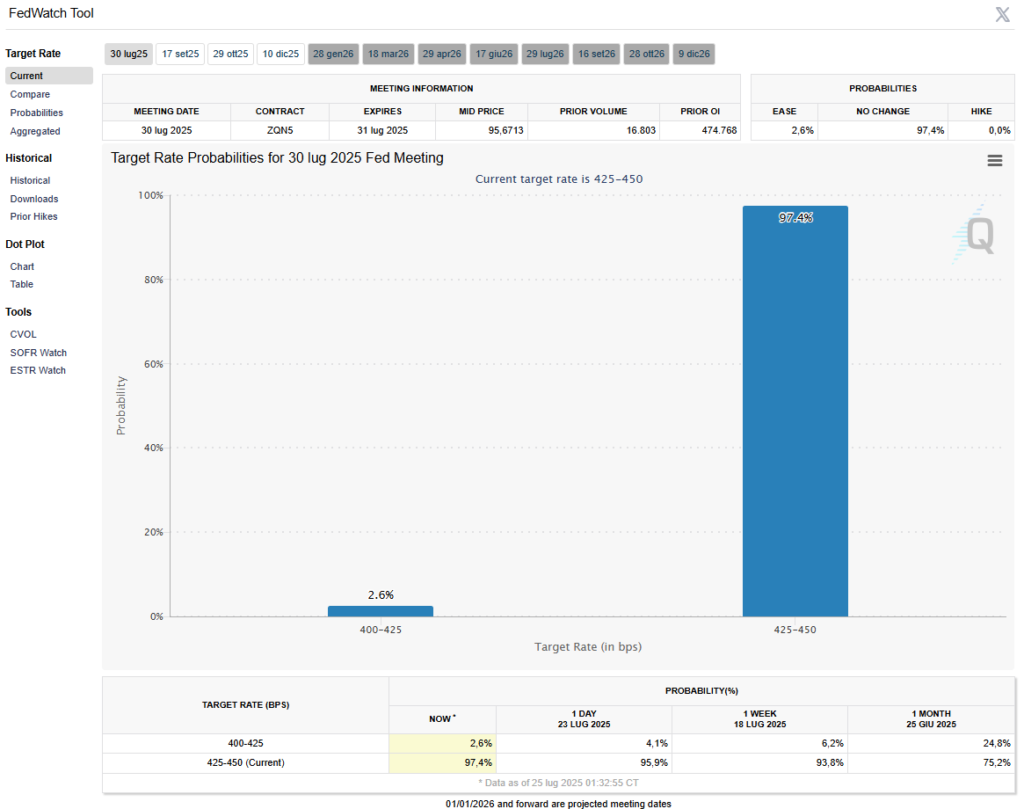Click the 4,1% one-day probability cell
The width and height of the screenshot is (1024, 809).
coord(584,744)
